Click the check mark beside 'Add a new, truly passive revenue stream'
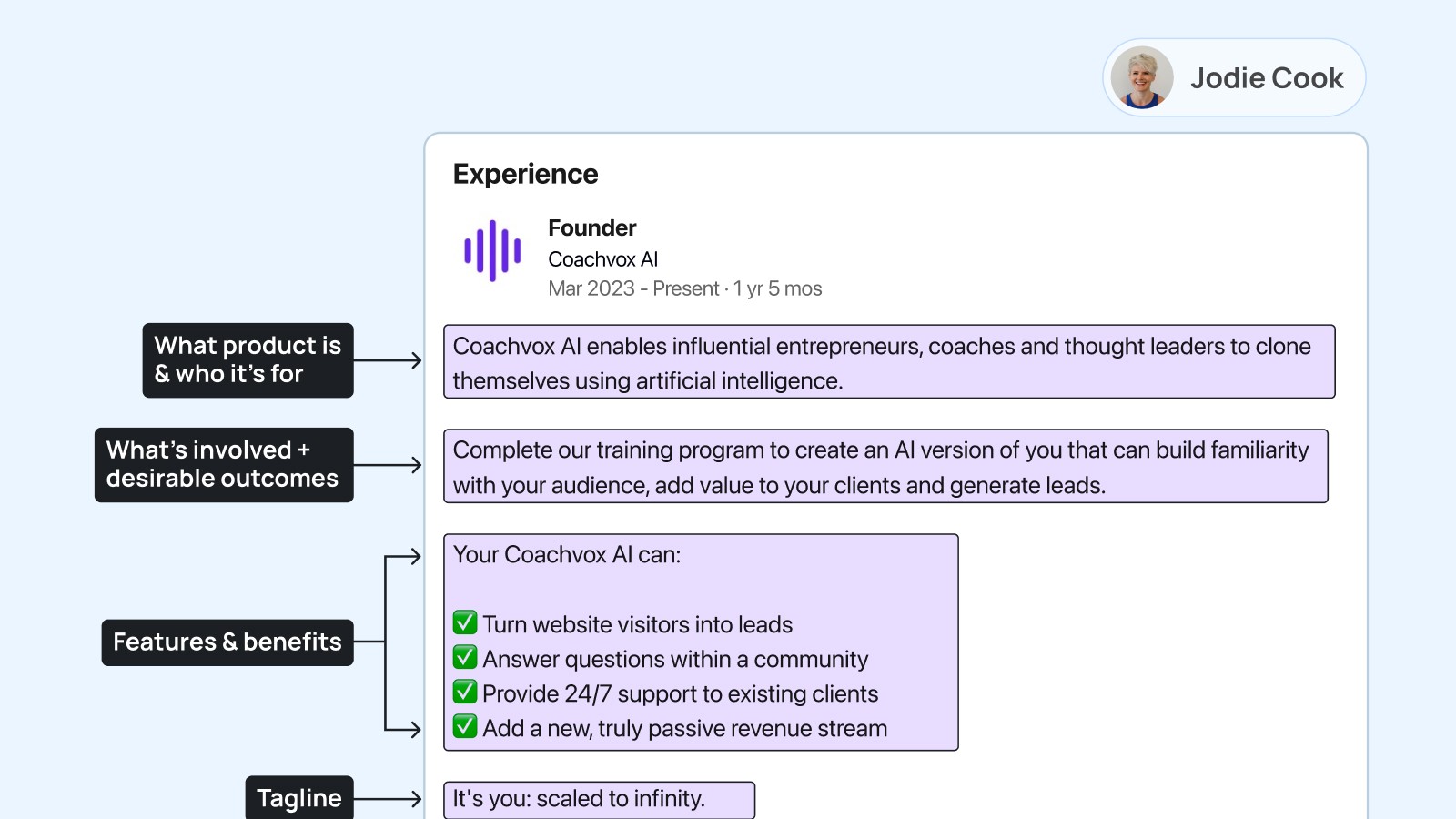The width and height of the screenshot is (1456, 819). click(x=465, y=726)
